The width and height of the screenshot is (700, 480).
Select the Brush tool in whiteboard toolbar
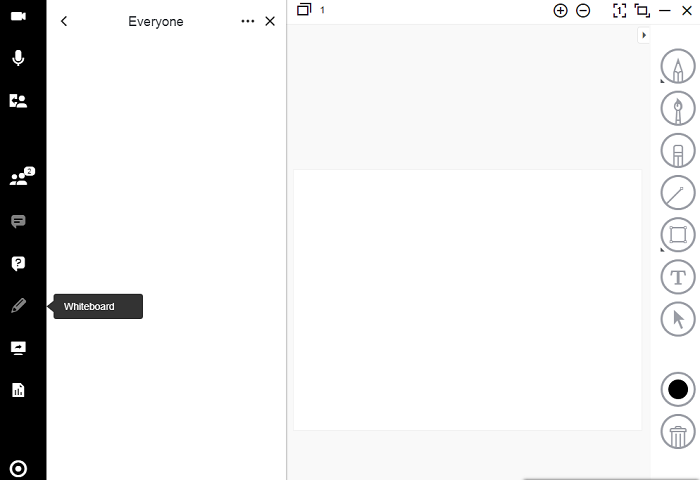[678, 110]
